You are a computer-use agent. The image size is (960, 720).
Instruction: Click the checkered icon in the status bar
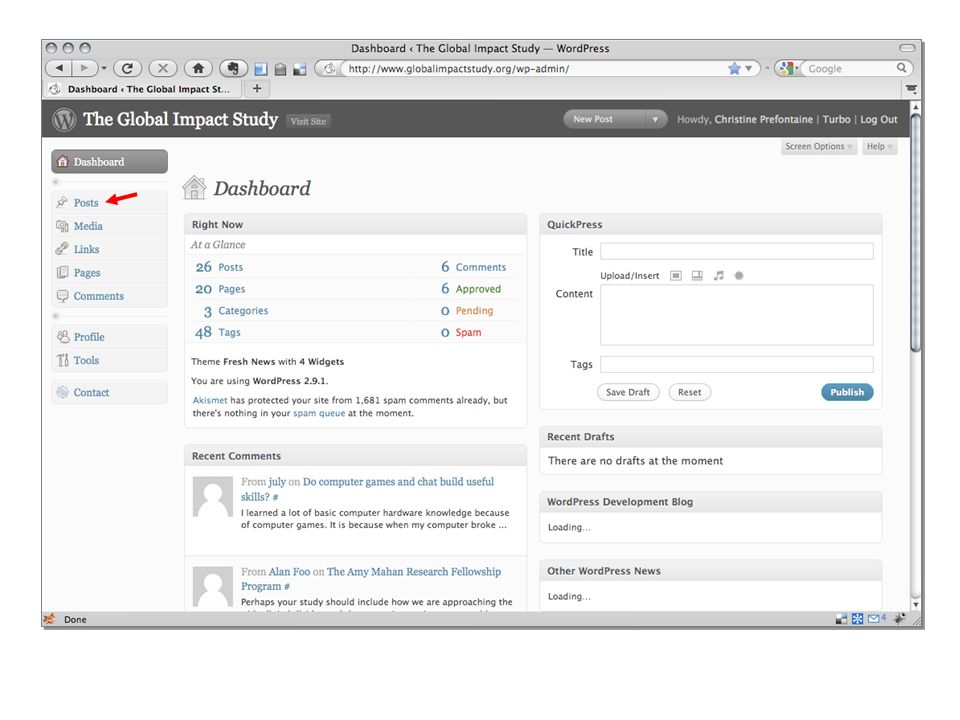[x=841, y=619]
